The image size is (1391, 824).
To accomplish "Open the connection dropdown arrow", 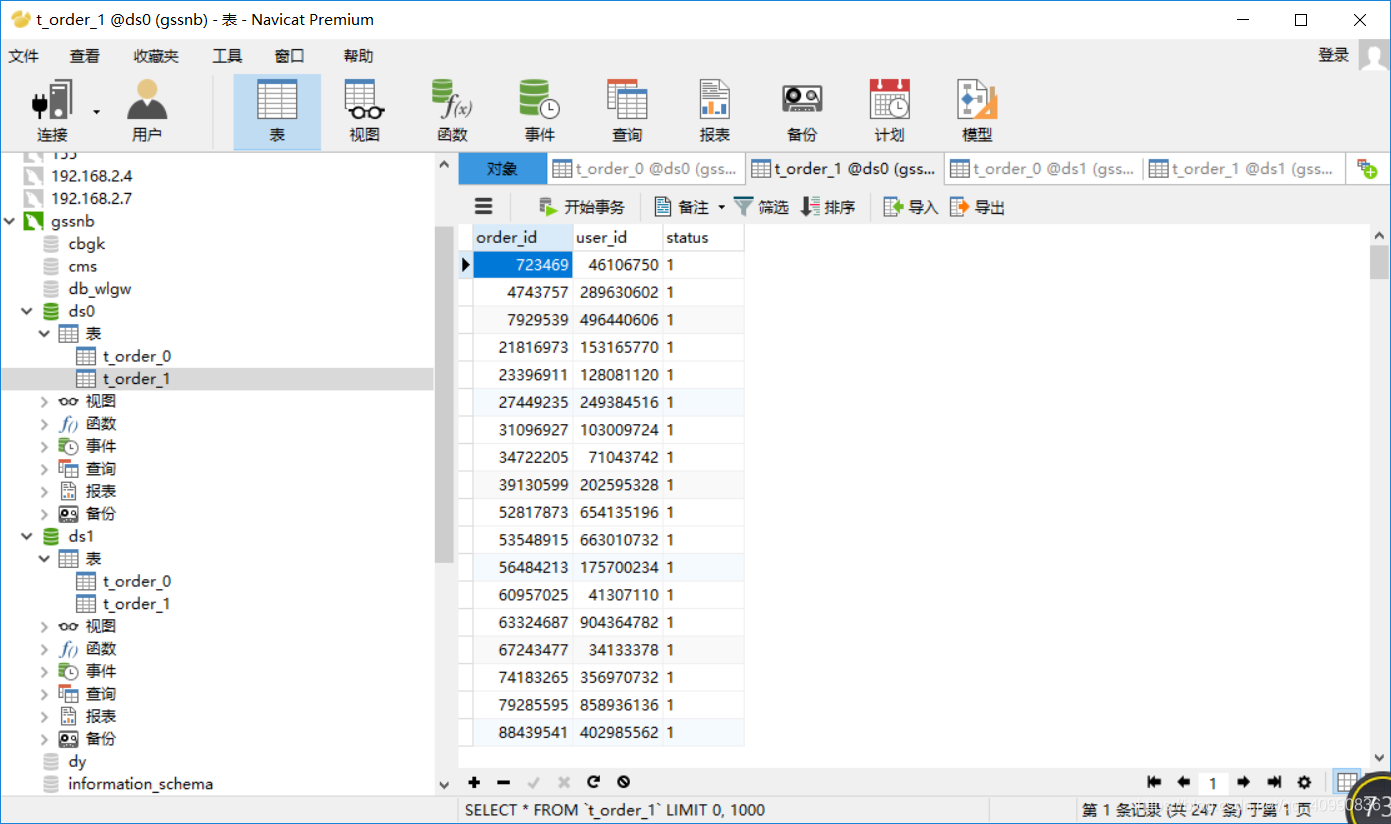I will click(x=97, y=111).
